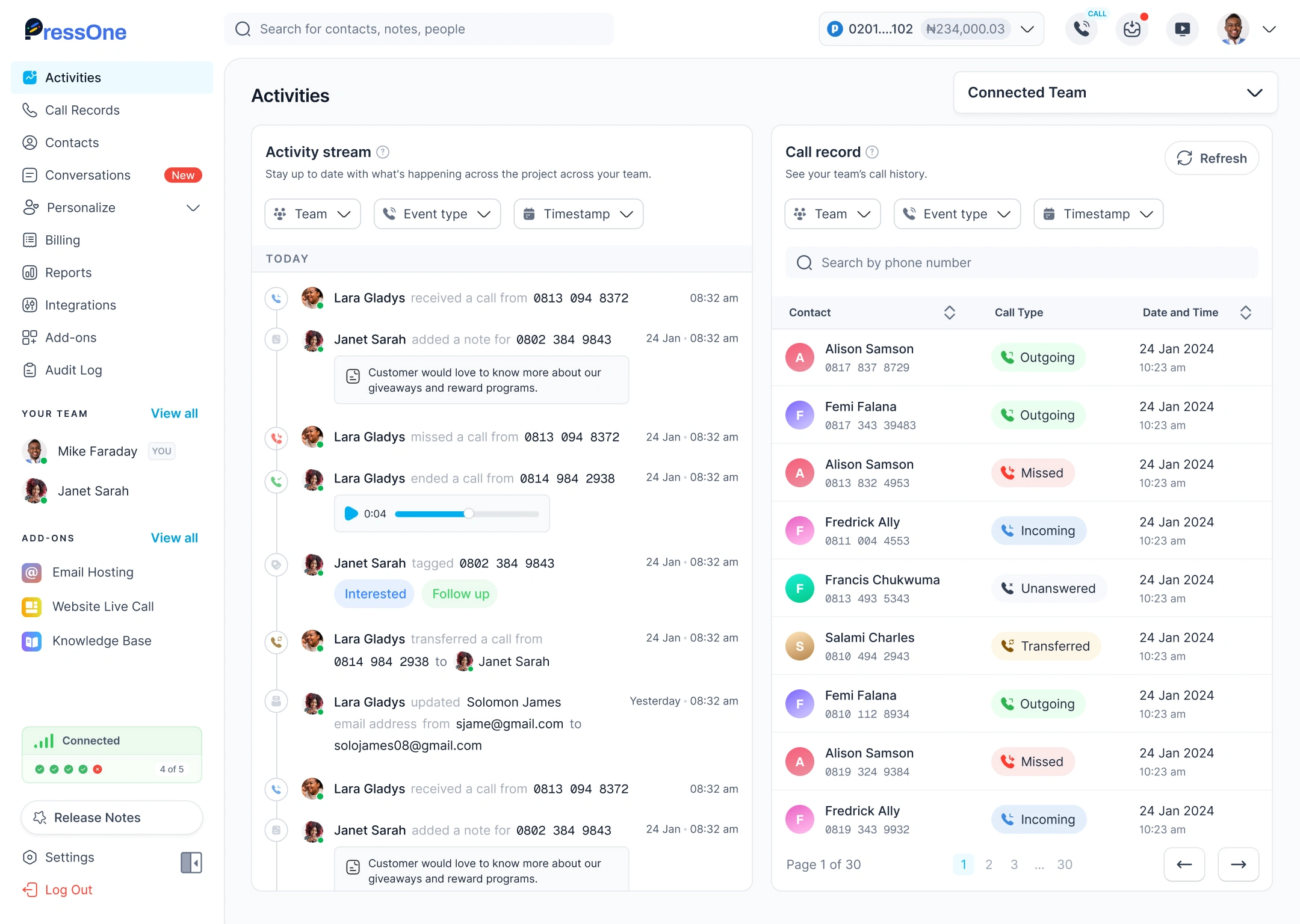Click the Refresh button
This screenshot has width=1300, height=924.
(x=1212, y=158)
